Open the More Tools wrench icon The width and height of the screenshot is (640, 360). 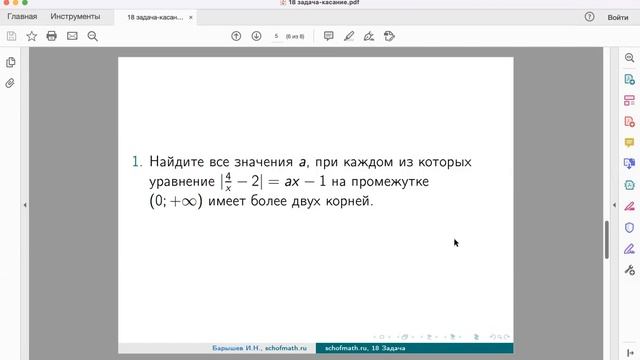[x=629, y=270]
